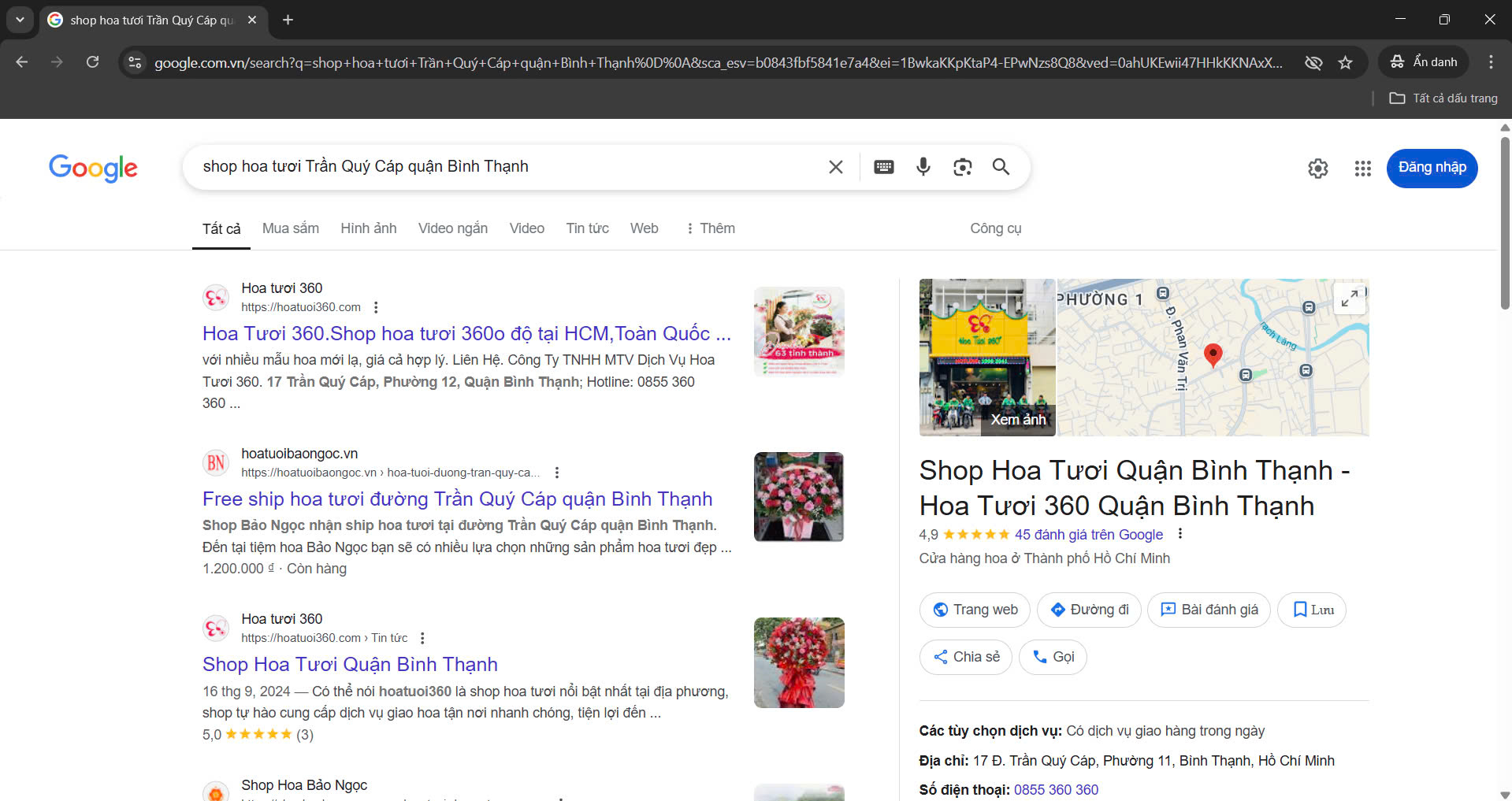Screen dimensions: 1512x801
Task: Click the Google logo
Action: point(93,167)
